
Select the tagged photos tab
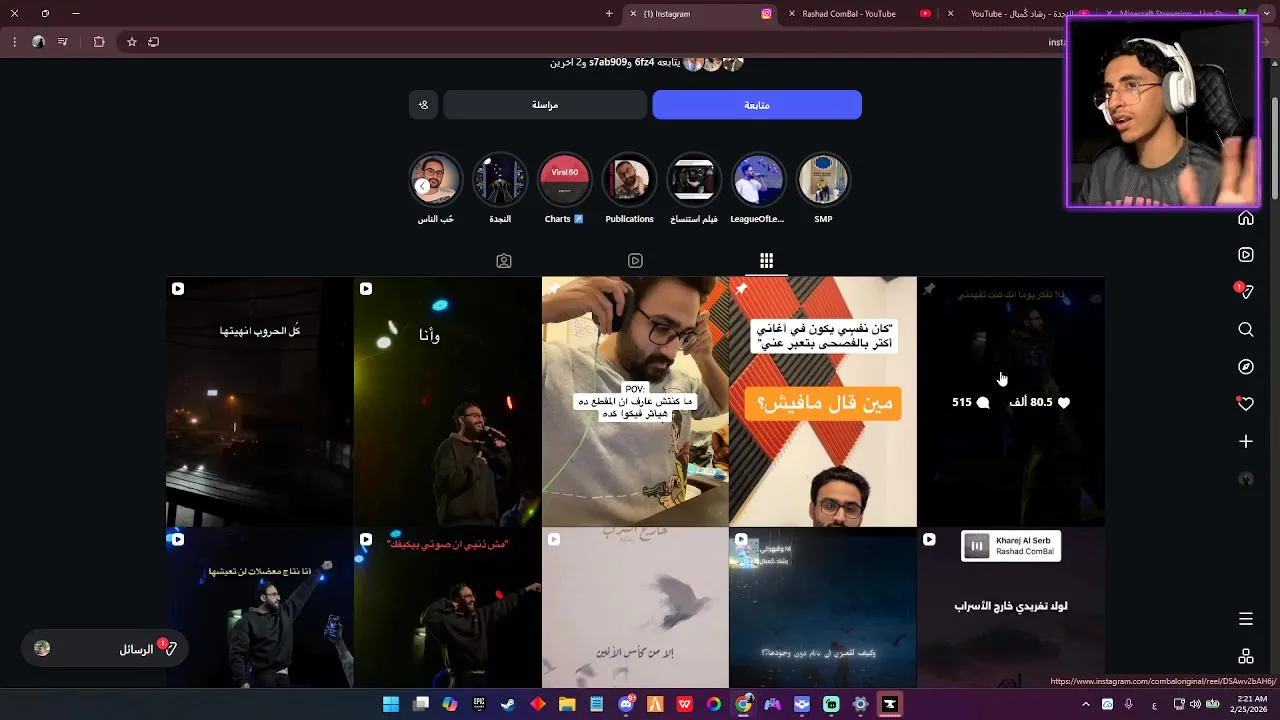(504, 261)
